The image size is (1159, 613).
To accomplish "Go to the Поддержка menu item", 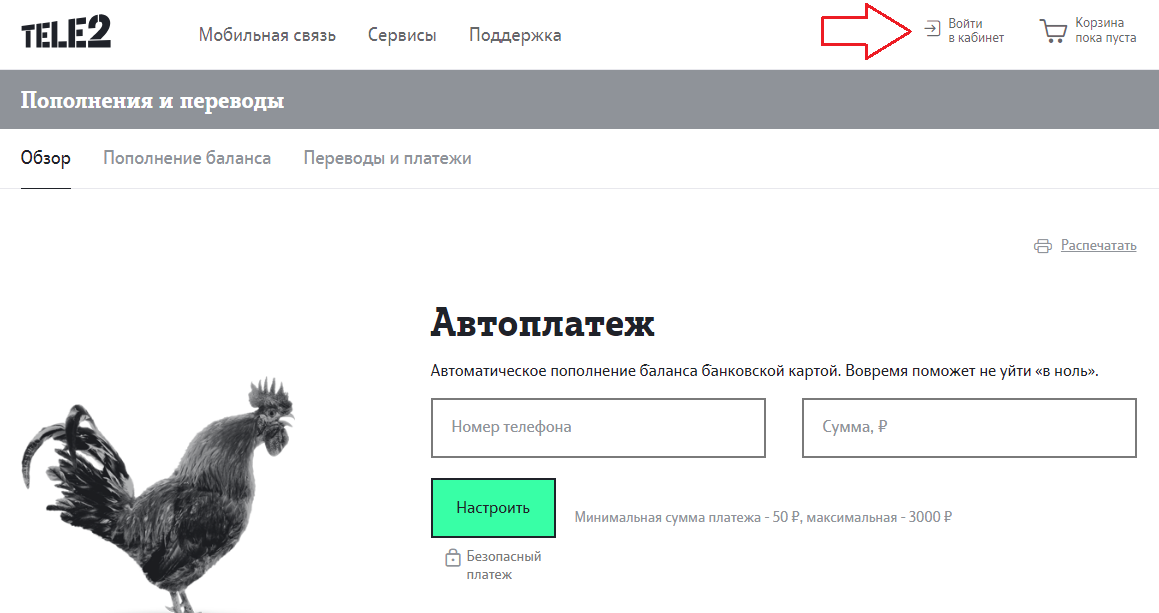I will tap(515, 35).
